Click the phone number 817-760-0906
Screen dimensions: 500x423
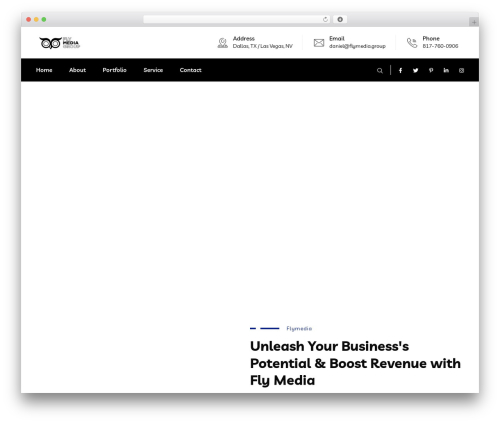[440, 46]
